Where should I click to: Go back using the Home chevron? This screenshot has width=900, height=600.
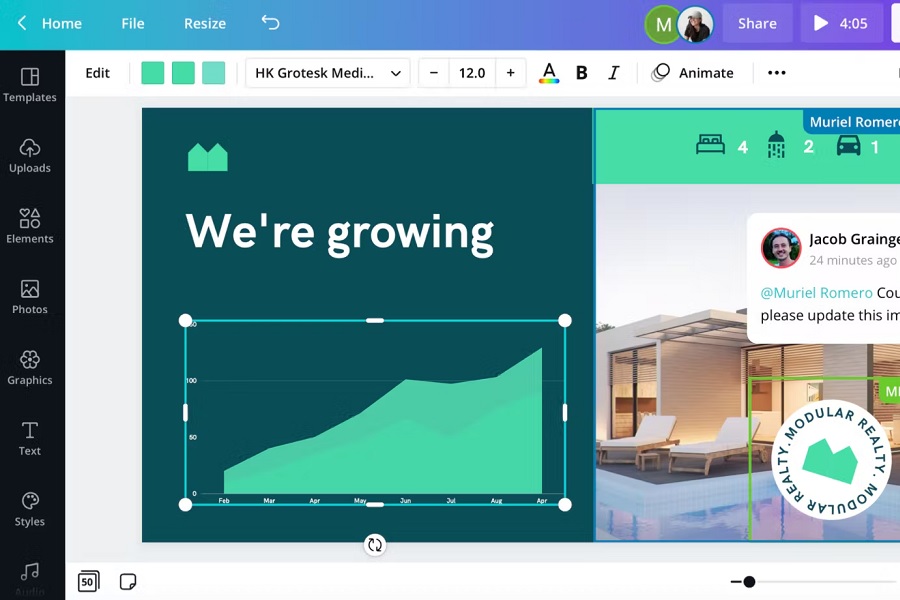tap(22, 23)
